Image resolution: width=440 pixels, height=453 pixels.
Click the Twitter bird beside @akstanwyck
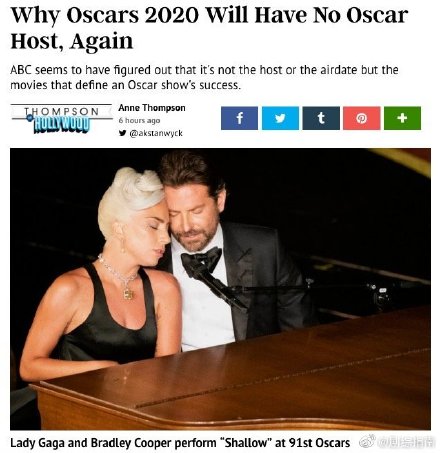point(122,133)
